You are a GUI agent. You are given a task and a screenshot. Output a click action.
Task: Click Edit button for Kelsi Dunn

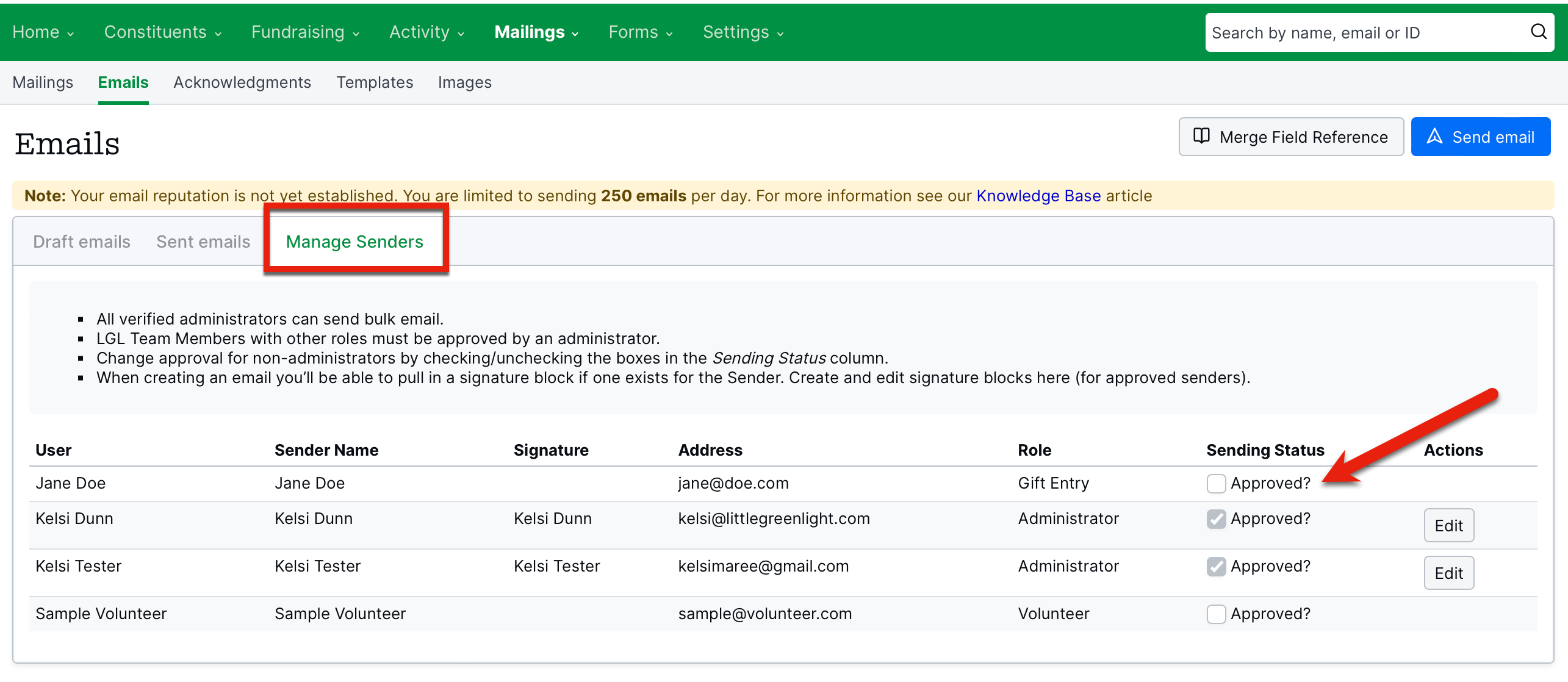(x=1448, y=525)
